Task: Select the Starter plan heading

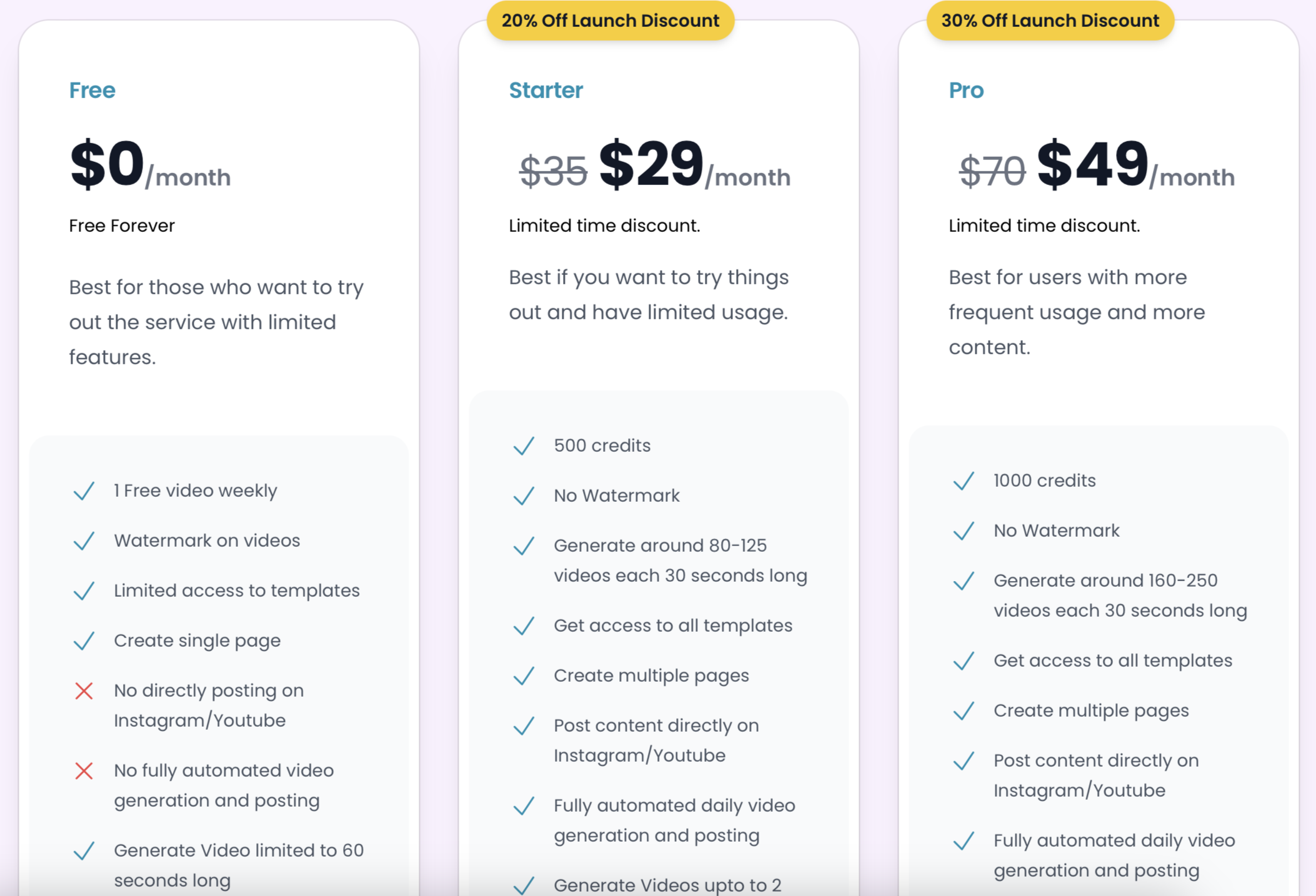Action: [x=546, y=91]
